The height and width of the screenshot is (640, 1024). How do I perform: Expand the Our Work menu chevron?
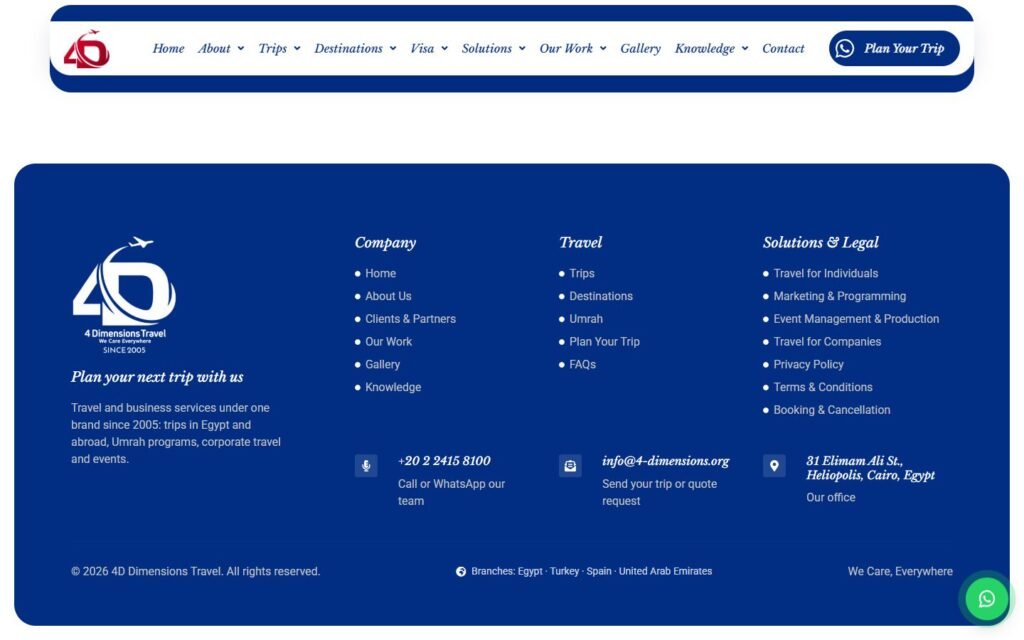603,48
